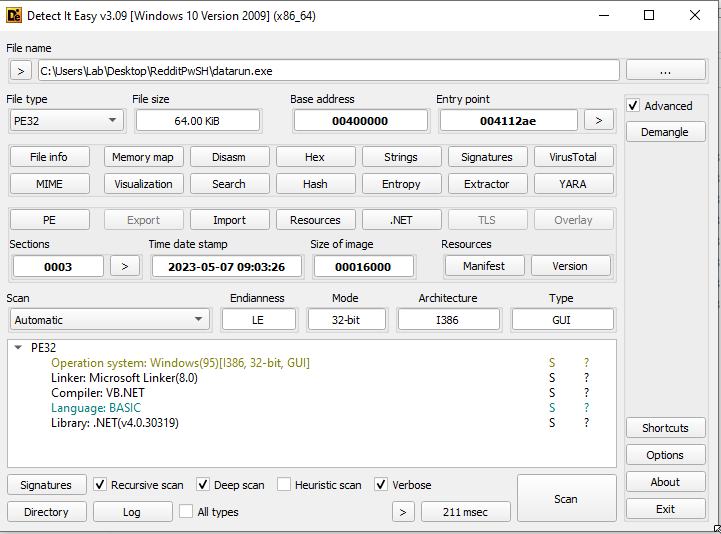Open the .NET section viewer
The width and height of the screenshot is (721, 534).
401,220
